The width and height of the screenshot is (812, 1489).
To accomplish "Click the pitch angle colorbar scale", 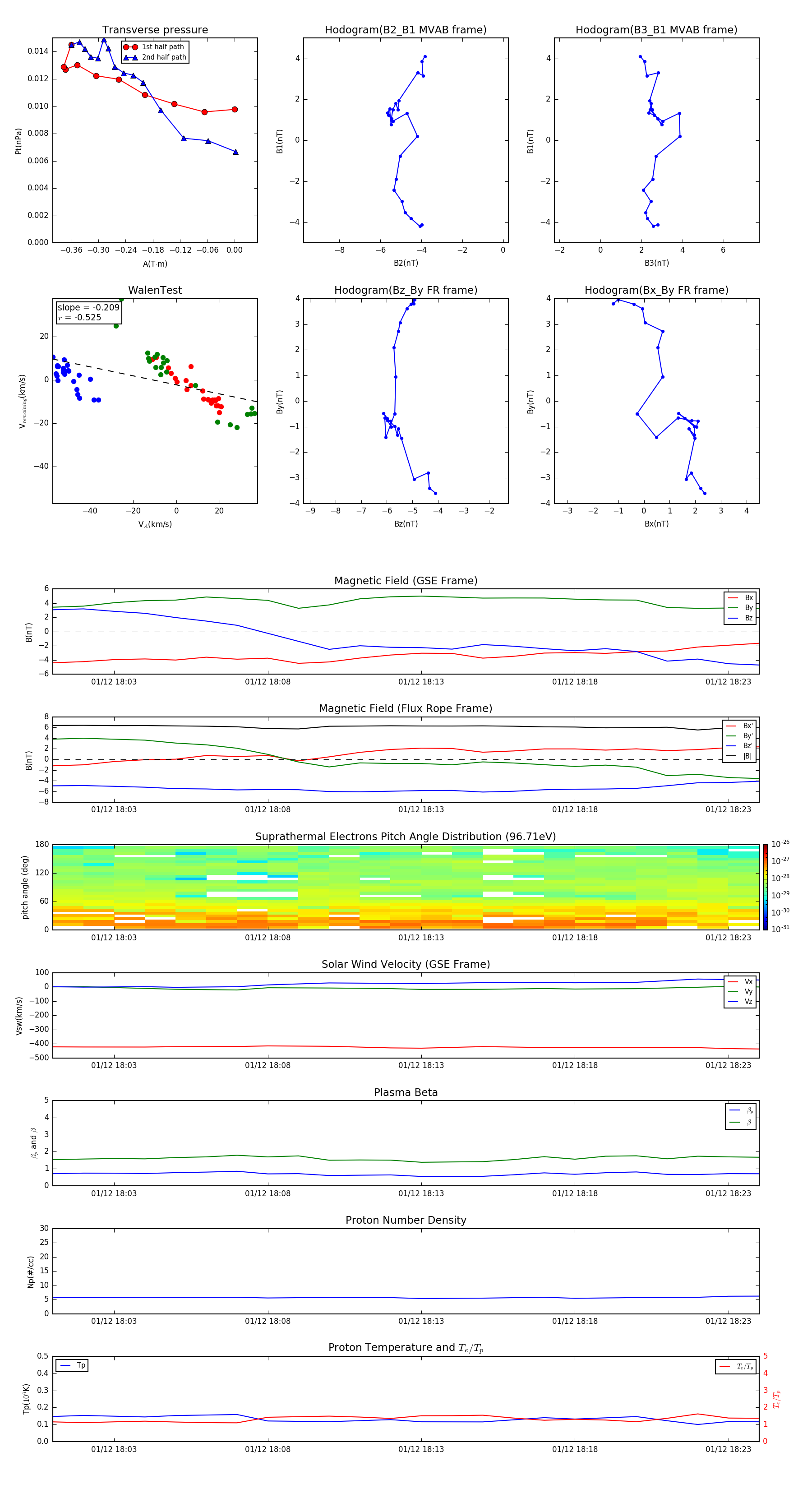I will click(x=765, y=887).
